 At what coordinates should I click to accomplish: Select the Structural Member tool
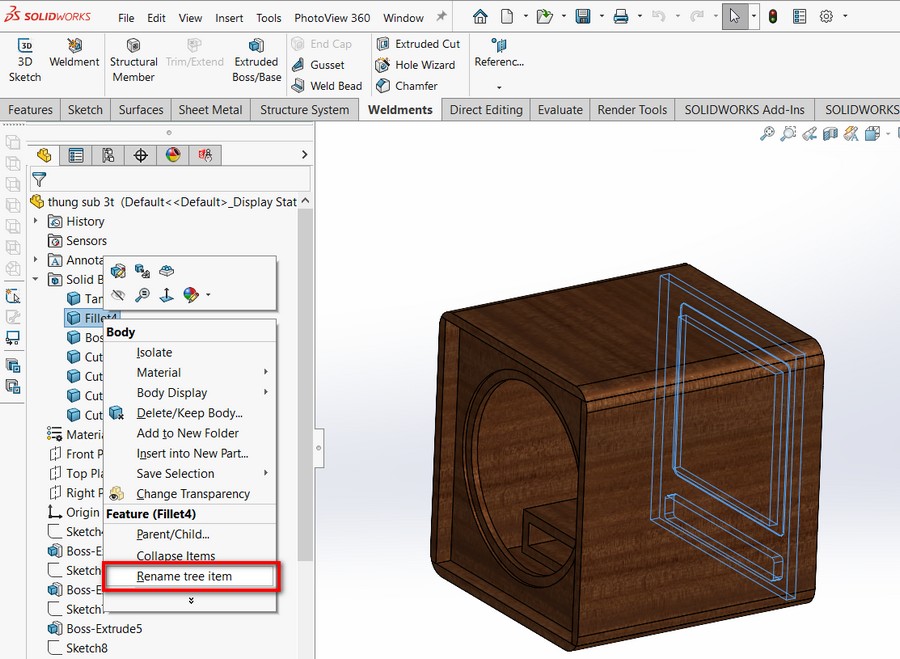coord(133,60)
